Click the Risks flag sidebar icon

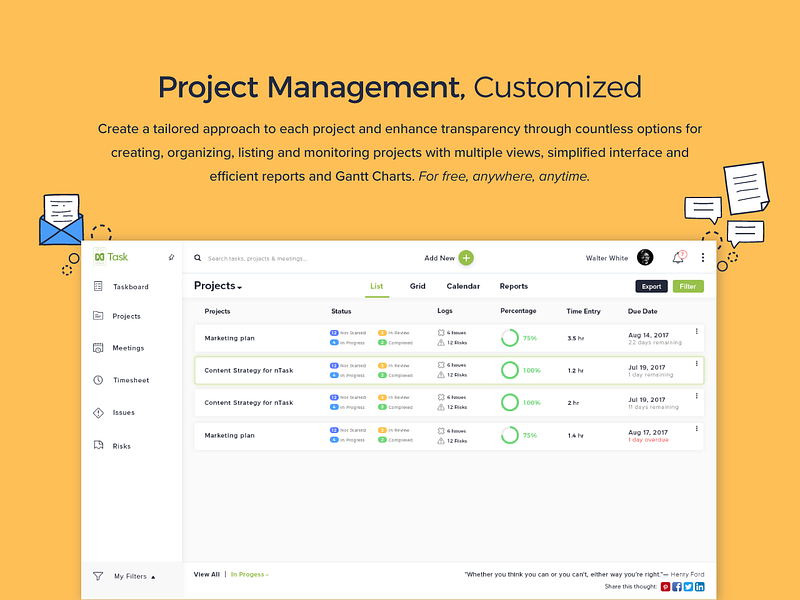click(x=98, y=445)
